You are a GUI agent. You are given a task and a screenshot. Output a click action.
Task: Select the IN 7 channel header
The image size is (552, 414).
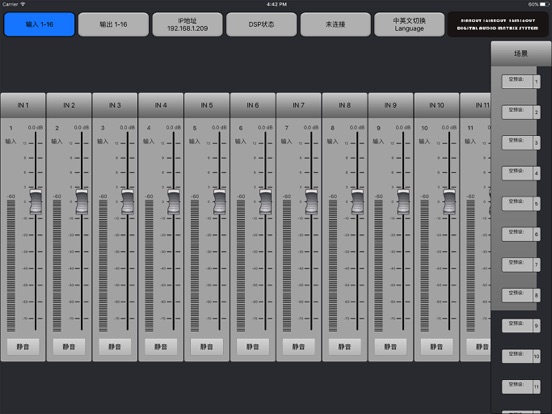pos(299,105)
